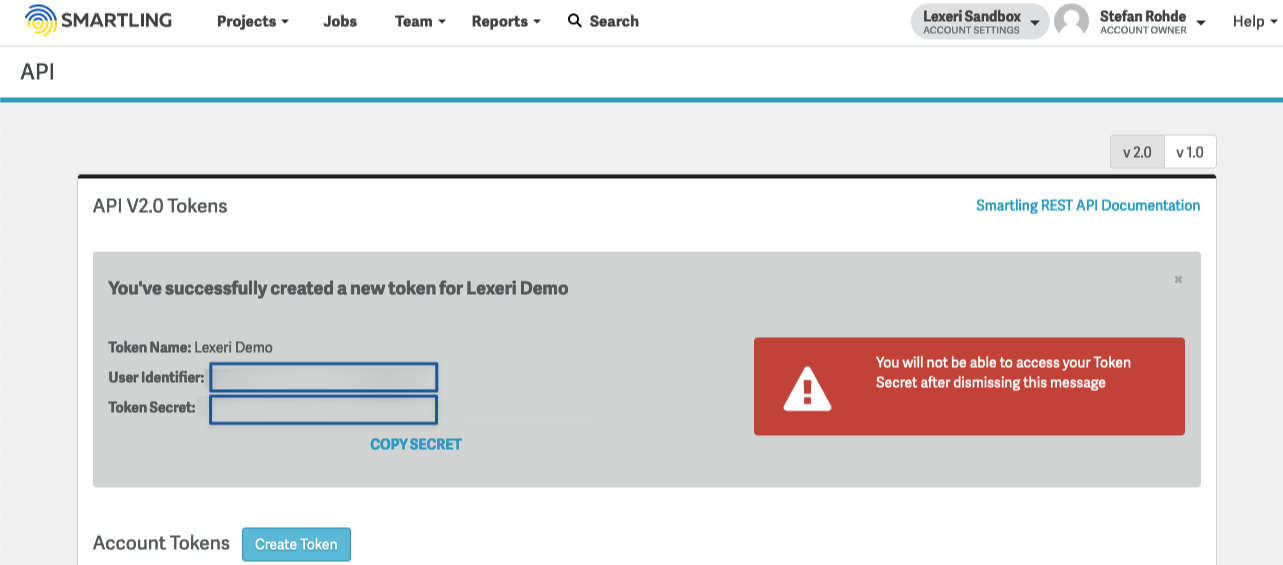Click the Token Secret field
Screen dimensions: 1283x565
pyautogui.click(x=323, y=410)
